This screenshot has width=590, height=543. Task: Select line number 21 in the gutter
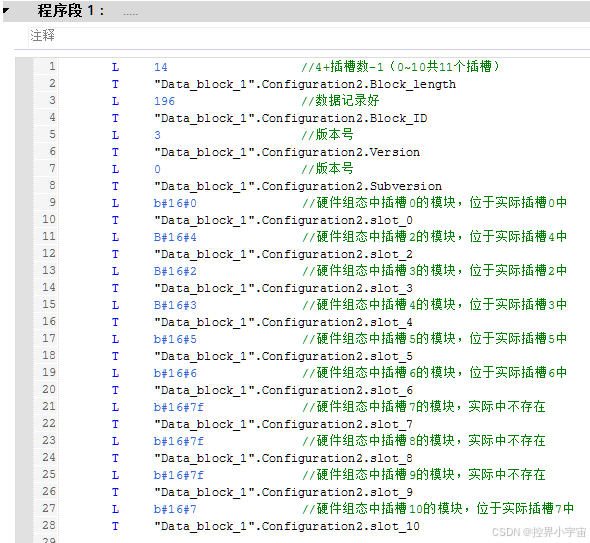click(49, 406)
